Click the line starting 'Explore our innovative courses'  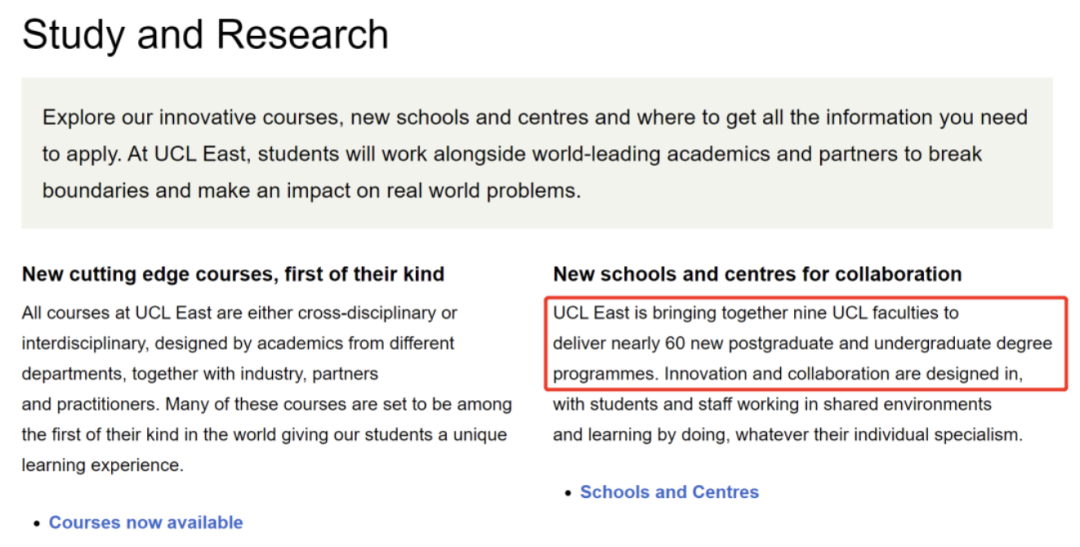pyautogui.click(x=534, y=117)
